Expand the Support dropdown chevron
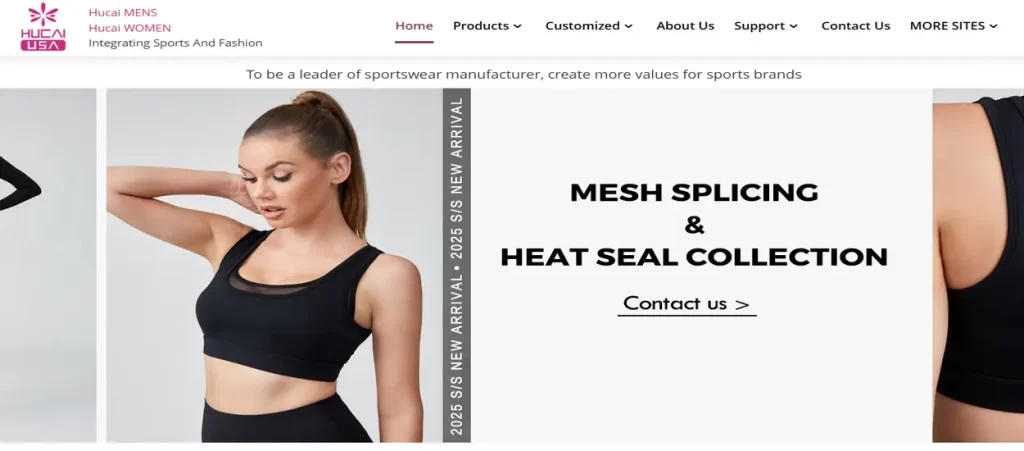The height and width of the screenshot is (451, 1024). 793,27
